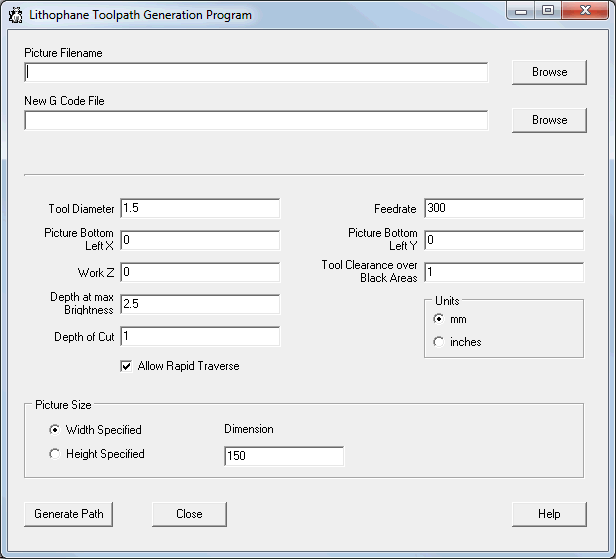Select the Work Z input field
Viewport: 616px width, 559px height.
tap(200, 272)
